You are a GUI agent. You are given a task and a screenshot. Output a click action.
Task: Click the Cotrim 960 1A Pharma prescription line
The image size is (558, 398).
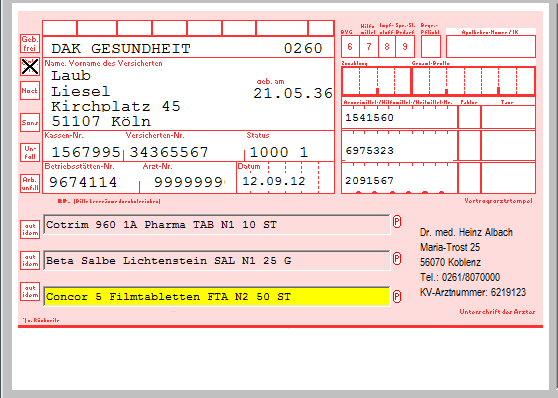coord(217,225)
